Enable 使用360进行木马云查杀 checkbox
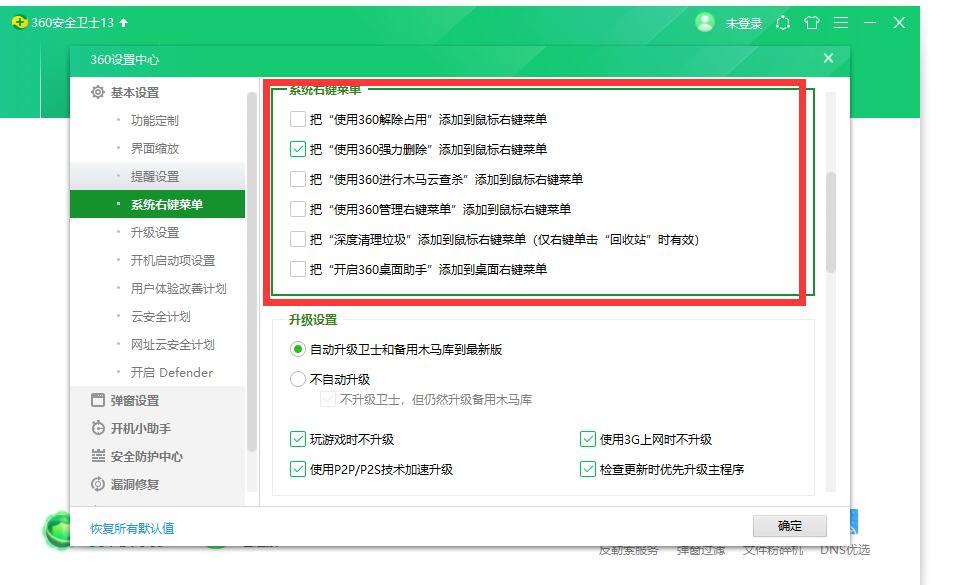Viewport: 956px width, 585px height. click(x=298, y=179)
